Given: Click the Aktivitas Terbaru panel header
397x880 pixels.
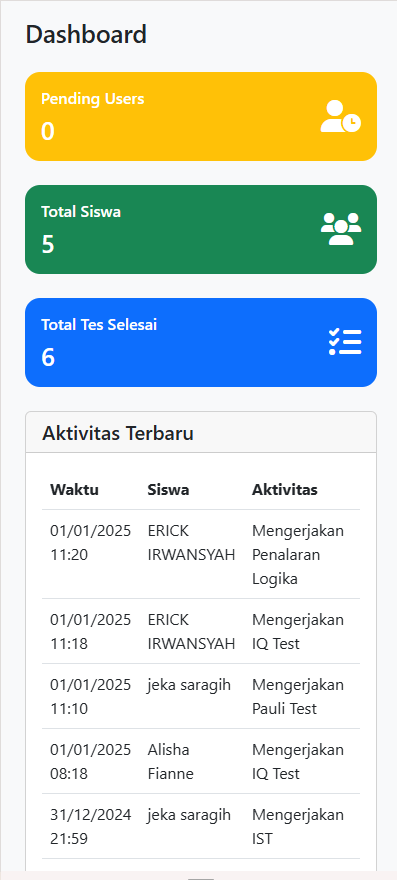Looking at the screenshot, I should 201,432.
